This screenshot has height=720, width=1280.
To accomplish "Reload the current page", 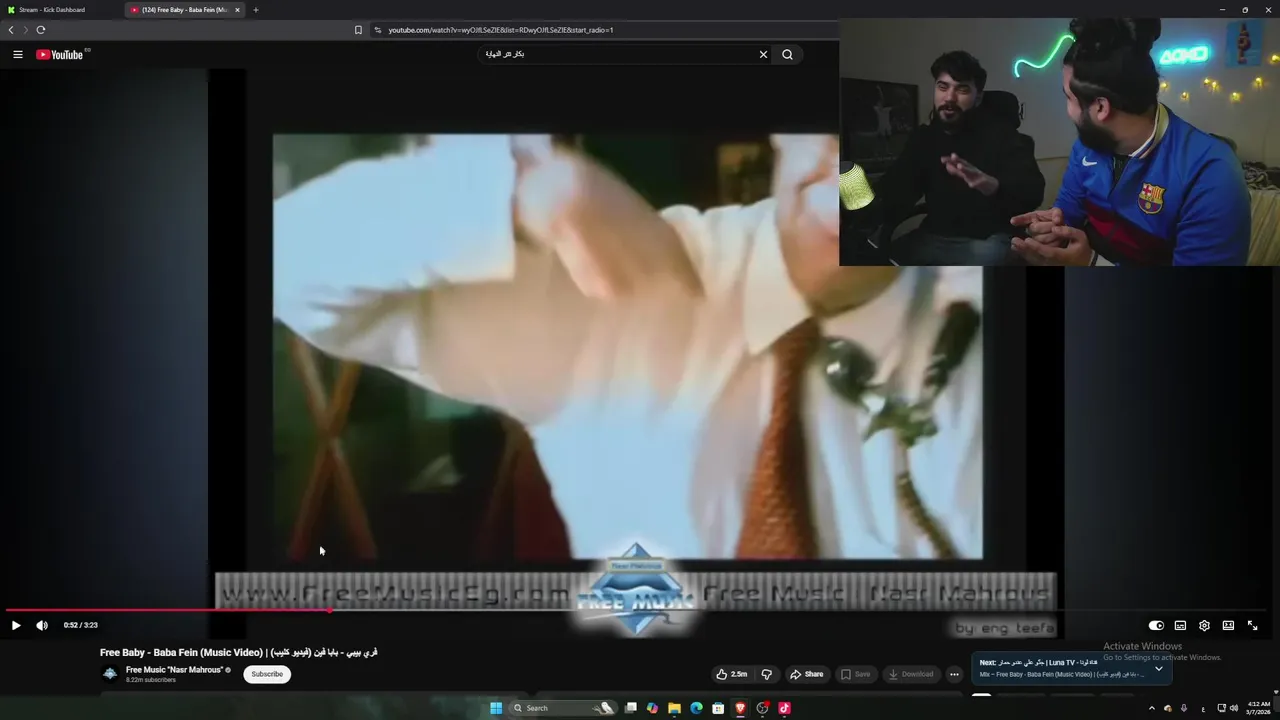I will pos(41,30).
